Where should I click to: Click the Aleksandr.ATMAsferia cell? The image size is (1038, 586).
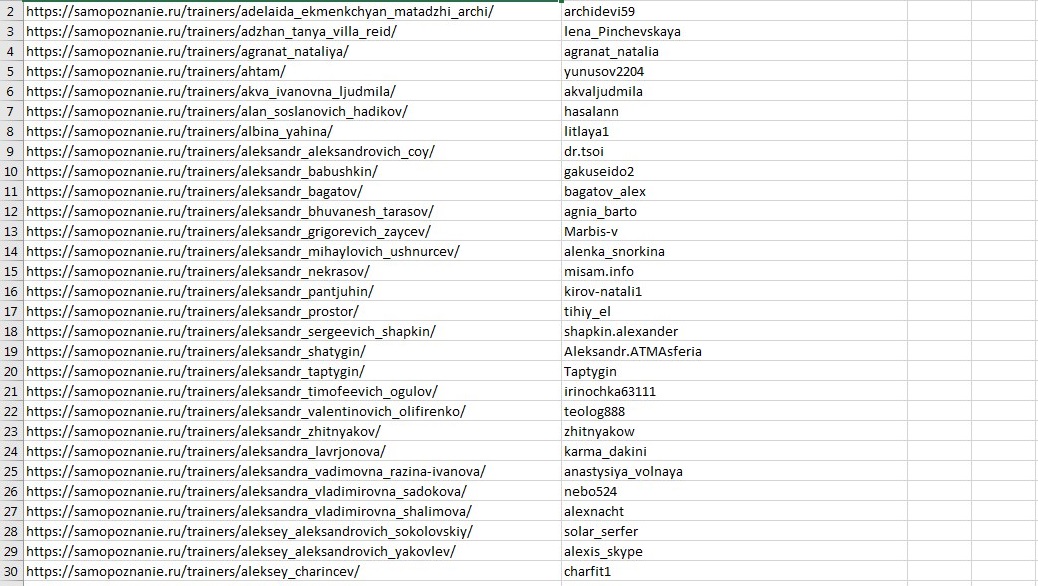tap(734, 352)
